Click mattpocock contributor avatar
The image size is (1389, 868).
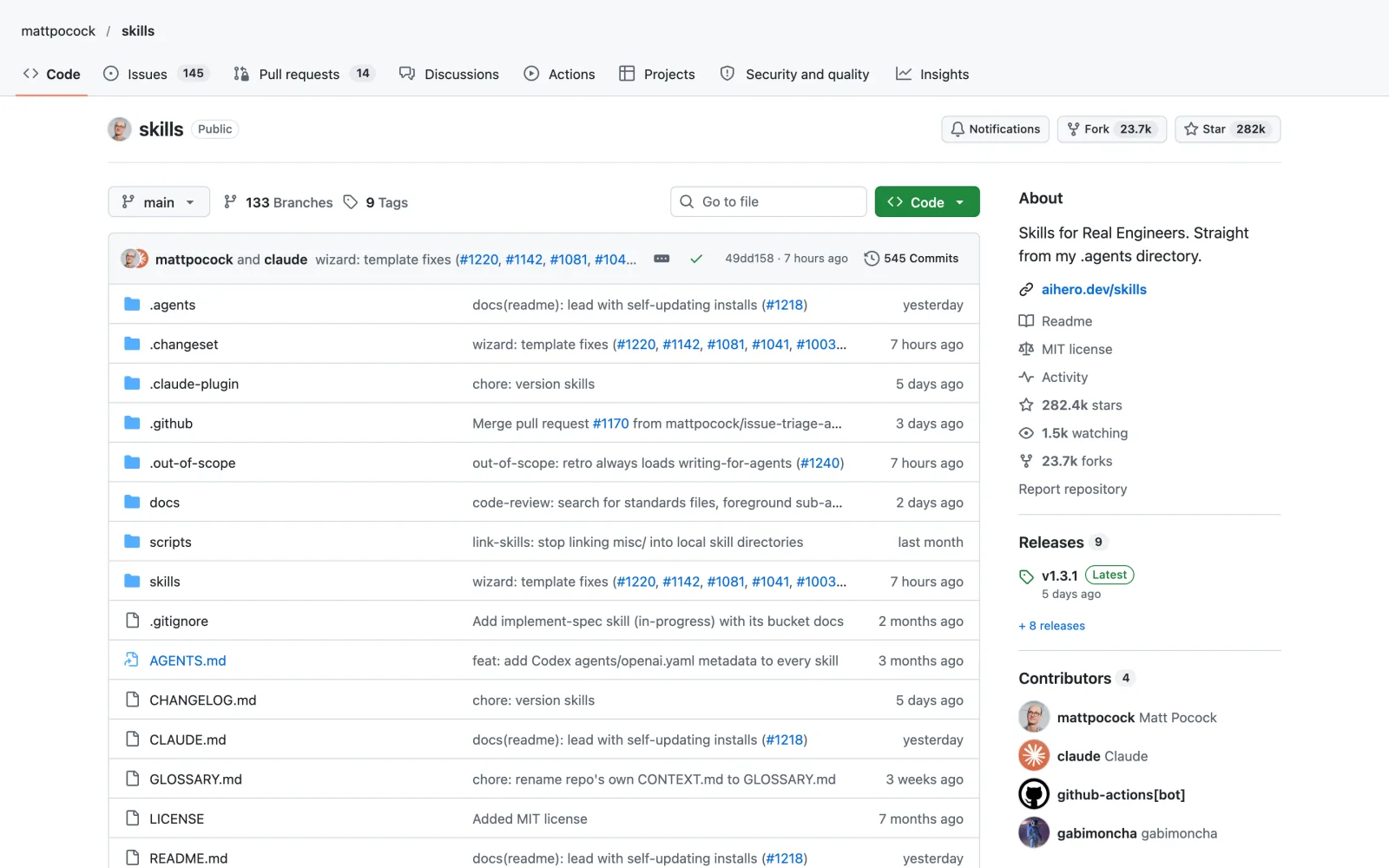(x=1034, y=717)
